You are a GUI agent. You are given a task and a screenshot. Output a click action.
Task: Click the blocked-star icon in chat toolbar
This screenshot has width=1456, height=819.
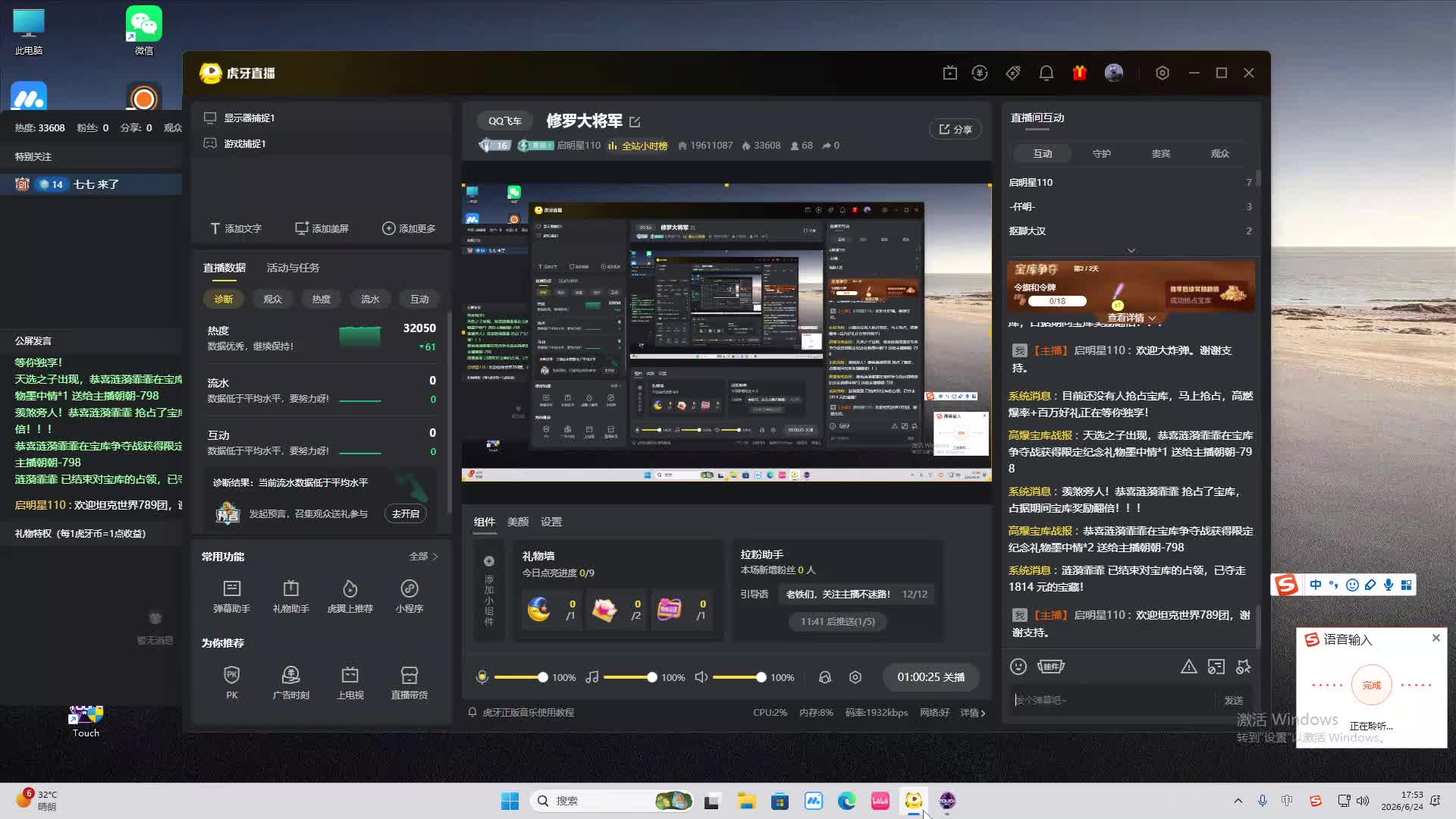point(1244,667)
